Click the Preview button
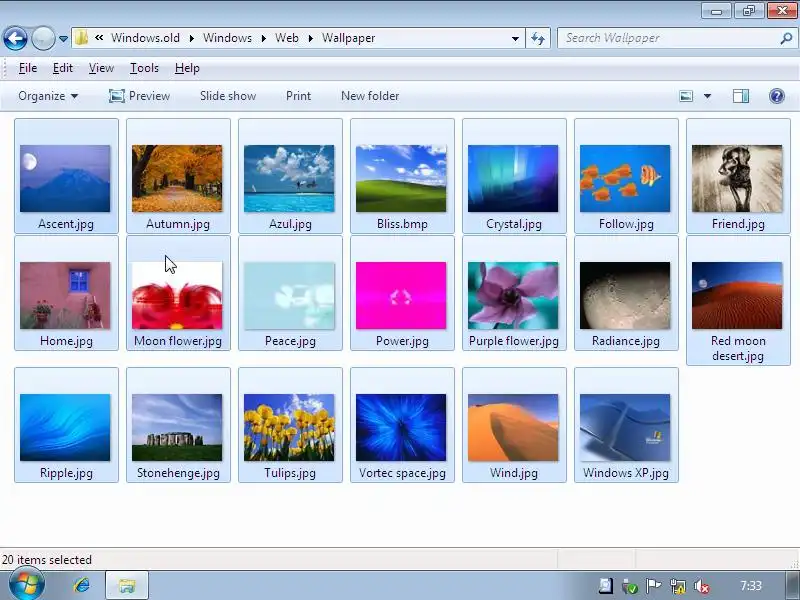Screen dimensions: 800x600 (x=139, y=96)
